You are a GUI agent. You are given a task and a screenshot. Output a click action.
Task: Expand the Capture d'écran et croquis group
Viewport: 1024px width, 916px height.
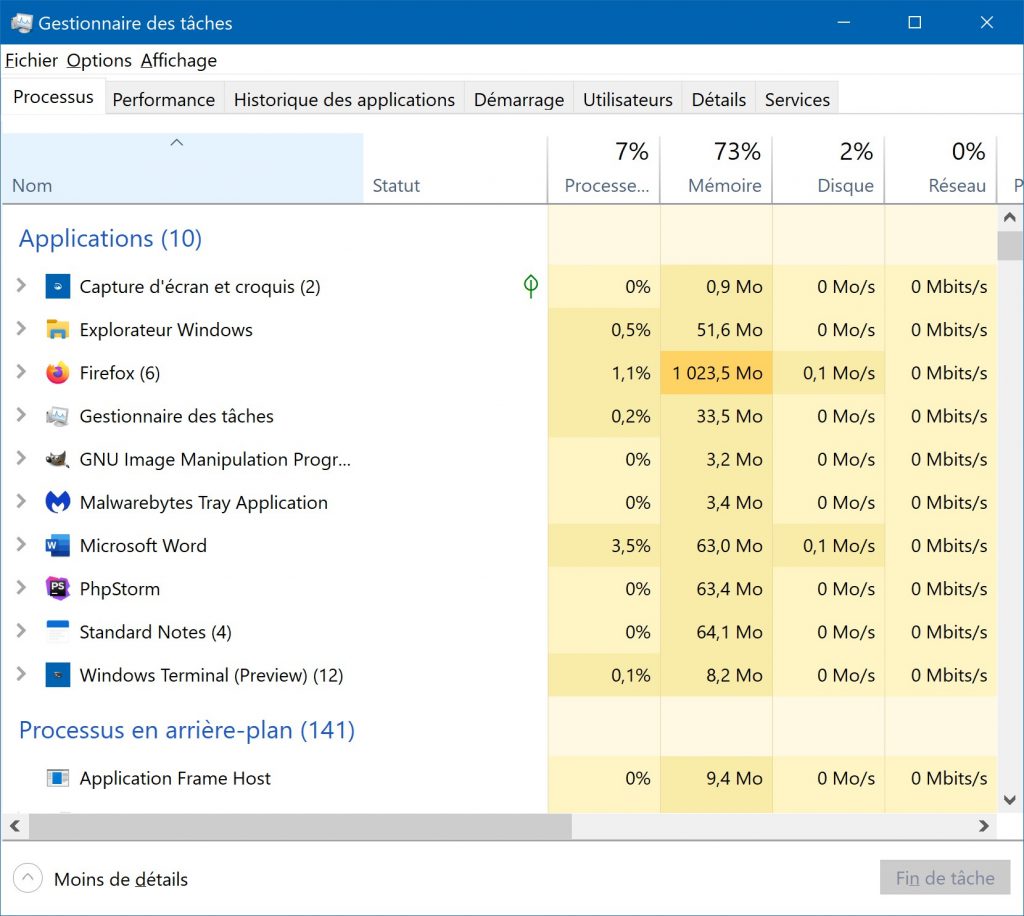coord(21,286)
